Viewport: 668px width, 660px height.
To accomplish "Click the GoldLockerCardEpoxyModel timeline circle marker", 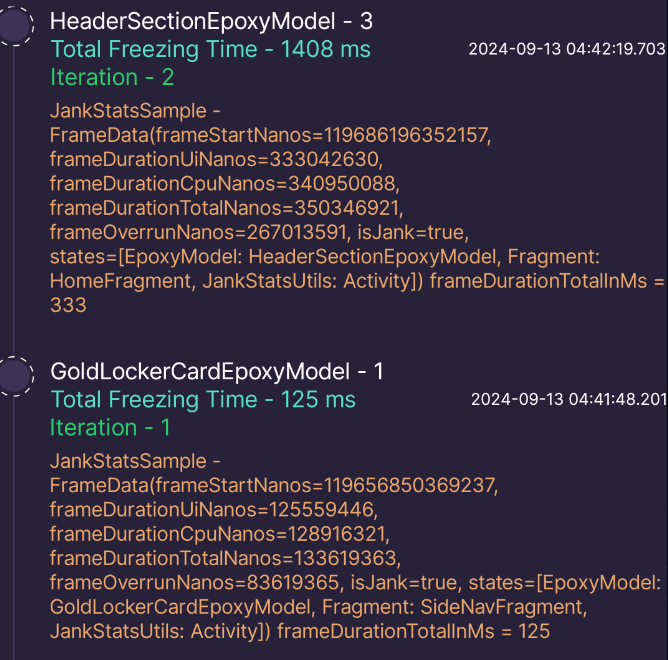I will click(x=15, y=376).
